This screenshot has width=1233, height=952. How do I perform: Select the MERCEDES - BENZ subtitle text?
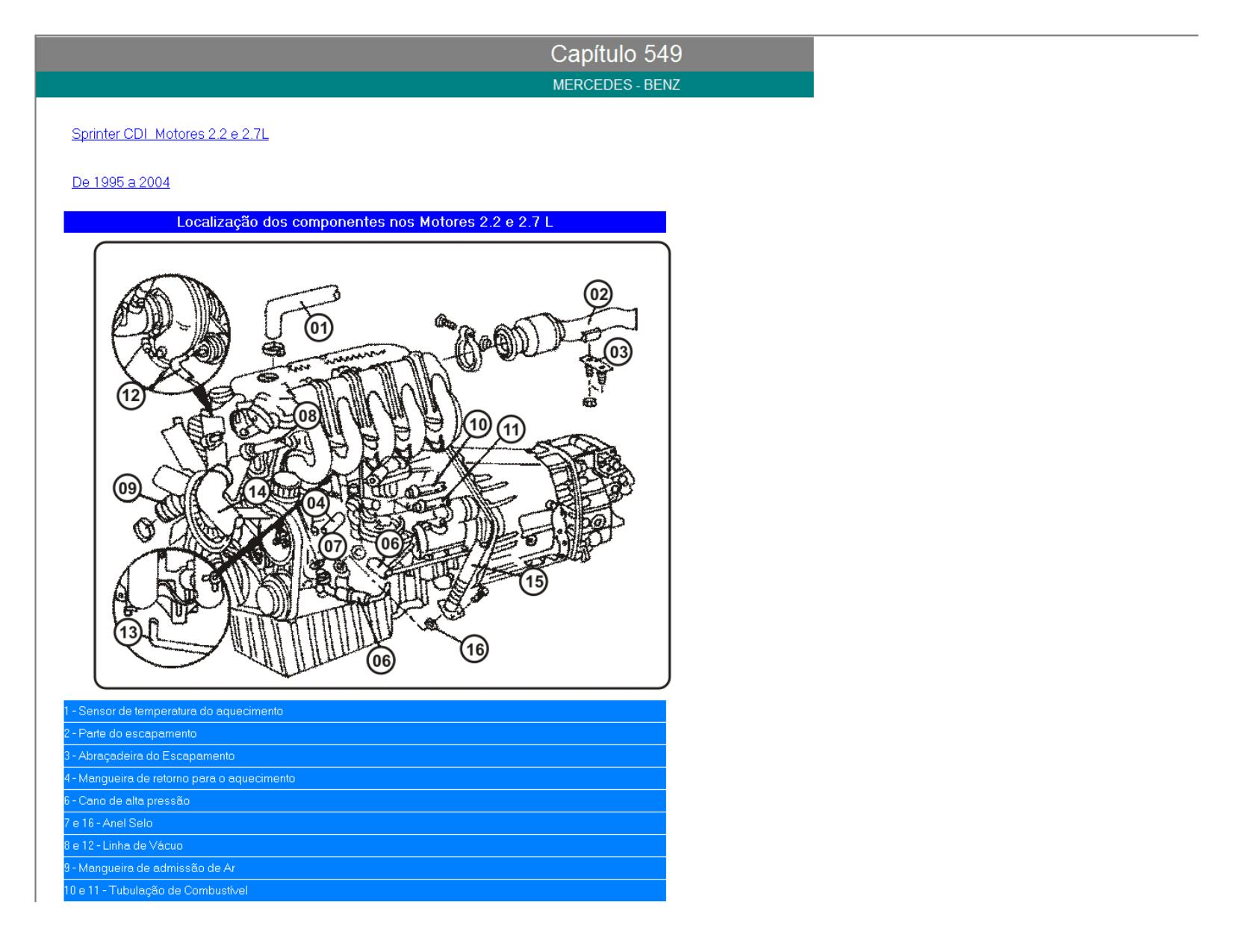pos(616,85)
